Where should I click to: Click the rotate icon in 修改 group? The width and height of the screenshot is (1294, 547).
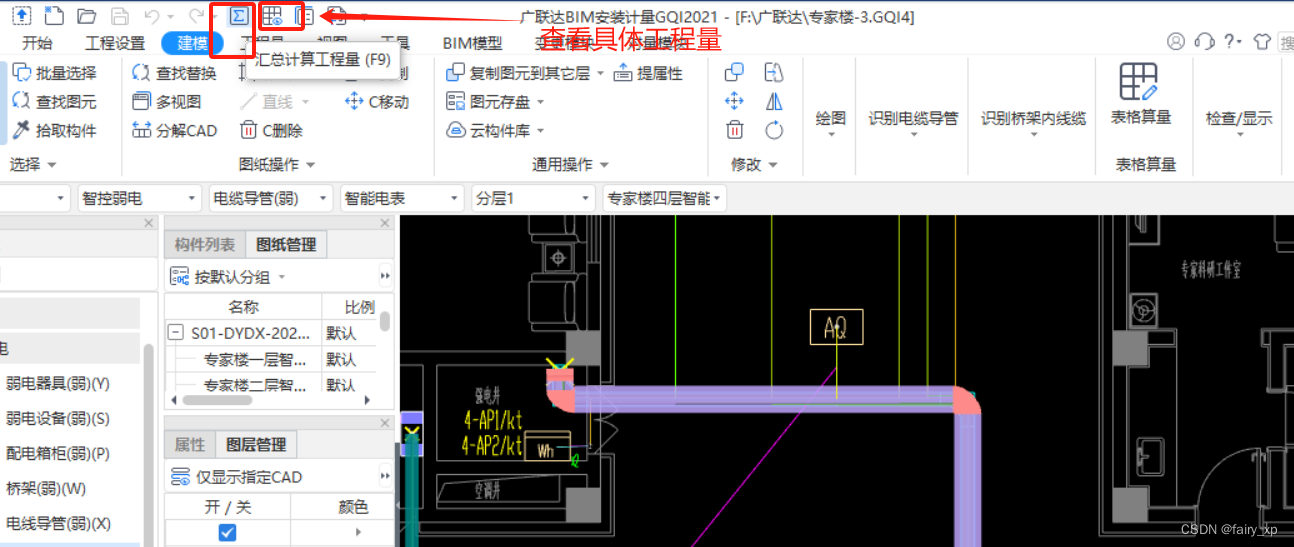(x=774, y=130)
